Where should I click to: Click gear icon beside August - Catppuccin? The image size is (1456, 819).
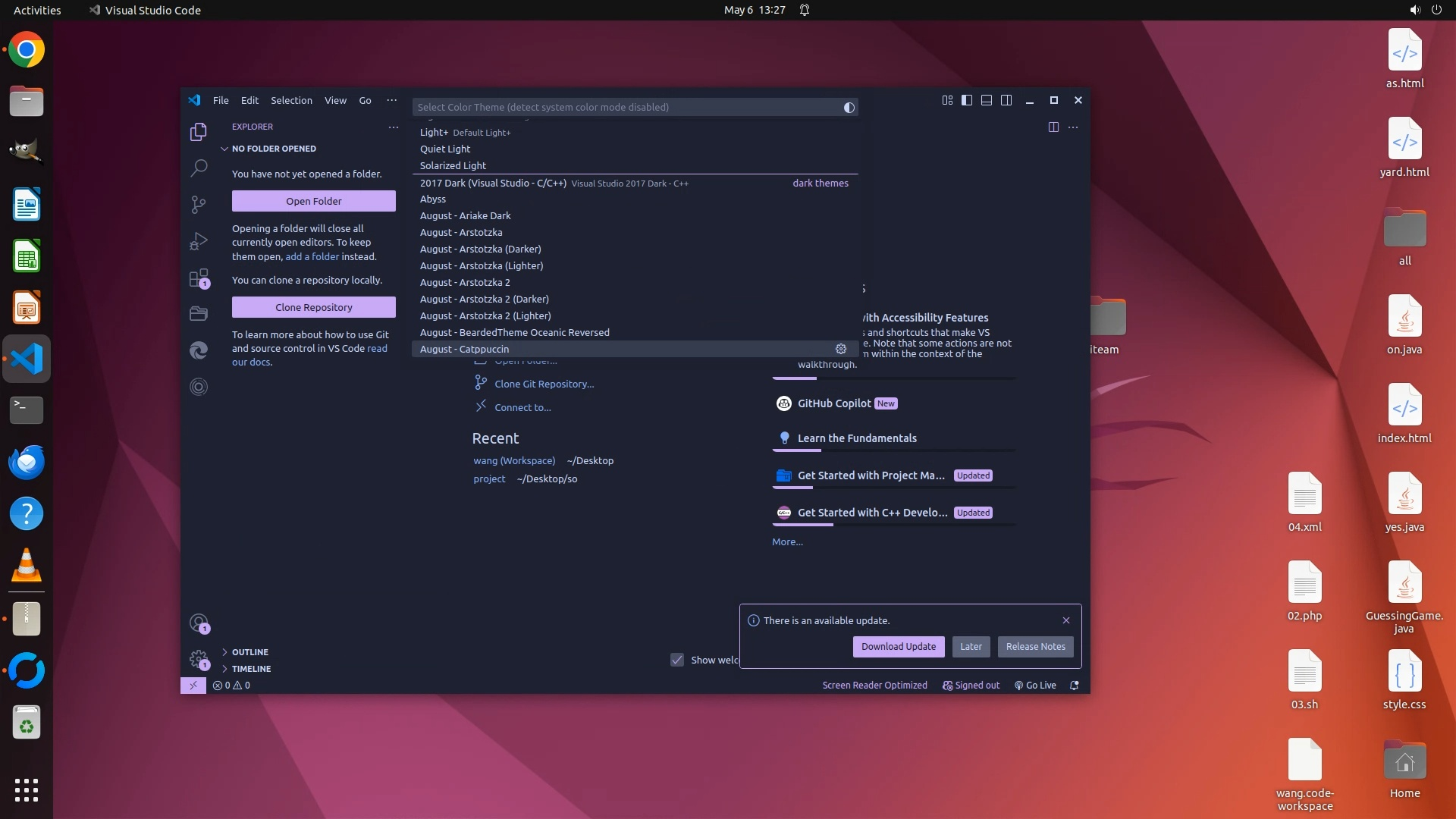[841, 349]
